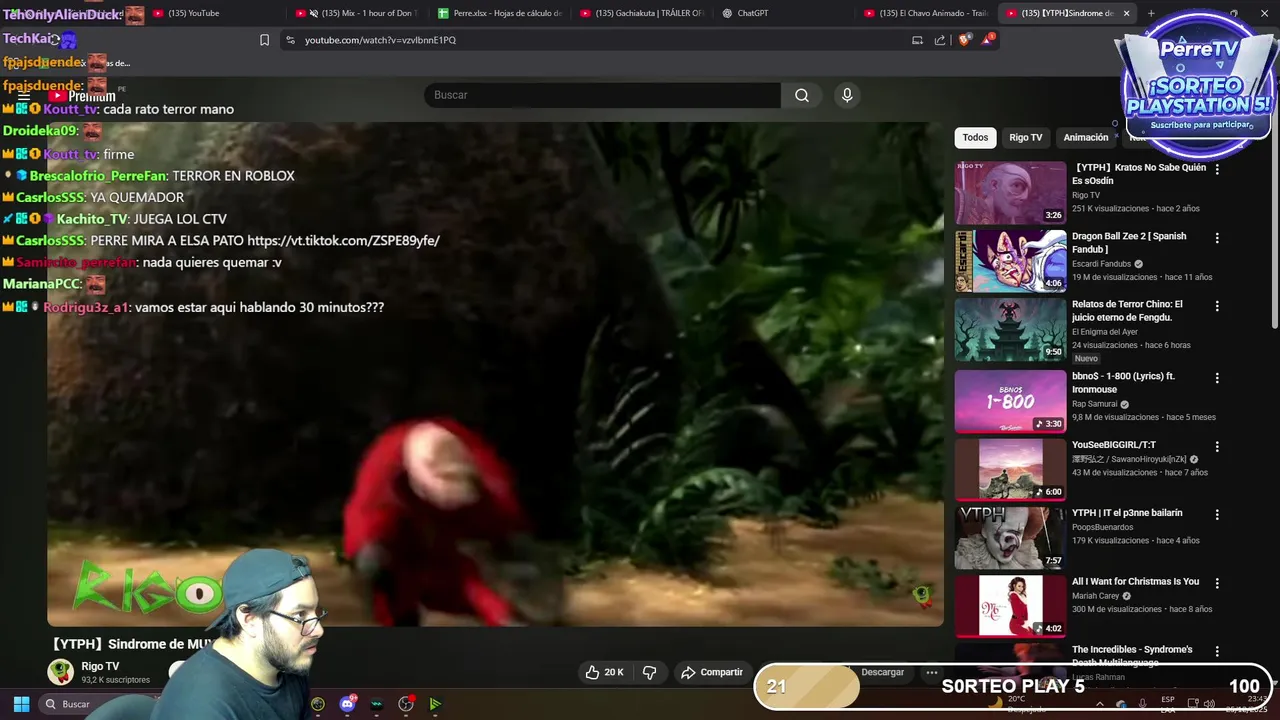Viewport: 1280px width, 720px height.
Task: Click the PoopsBuenardos channel name
Action: 1102,527
